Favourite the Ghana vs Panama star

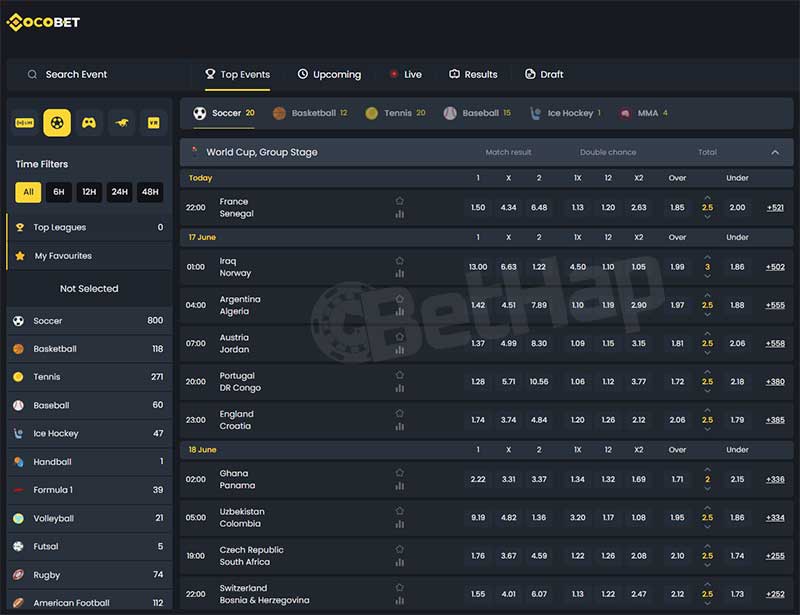(x=399, y=473)
